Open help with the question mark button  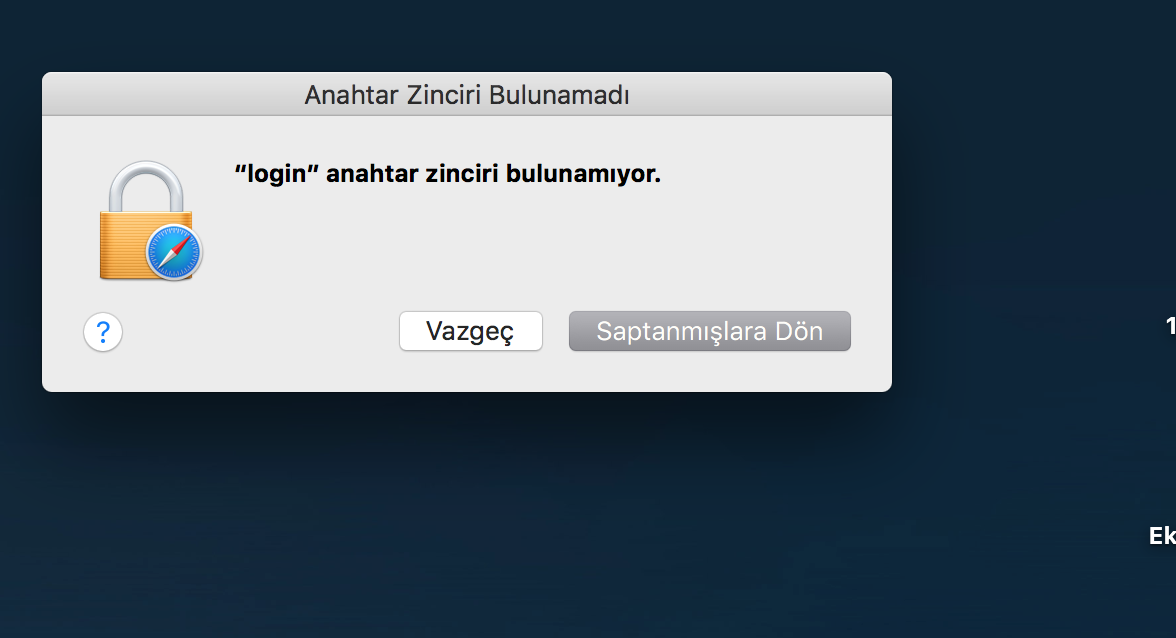pos(103,331)
